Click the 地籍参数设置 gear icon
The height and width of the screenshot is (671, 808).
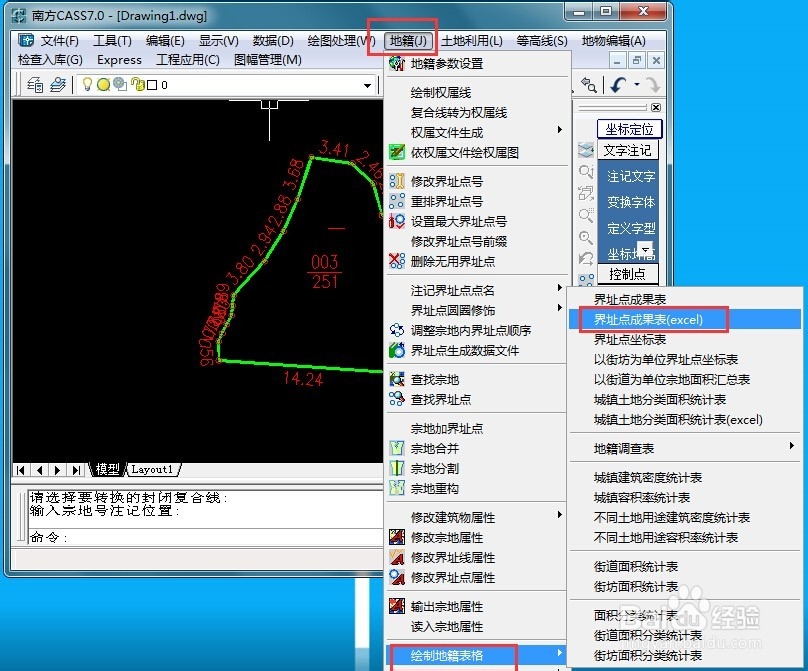(x=397, y=64)
